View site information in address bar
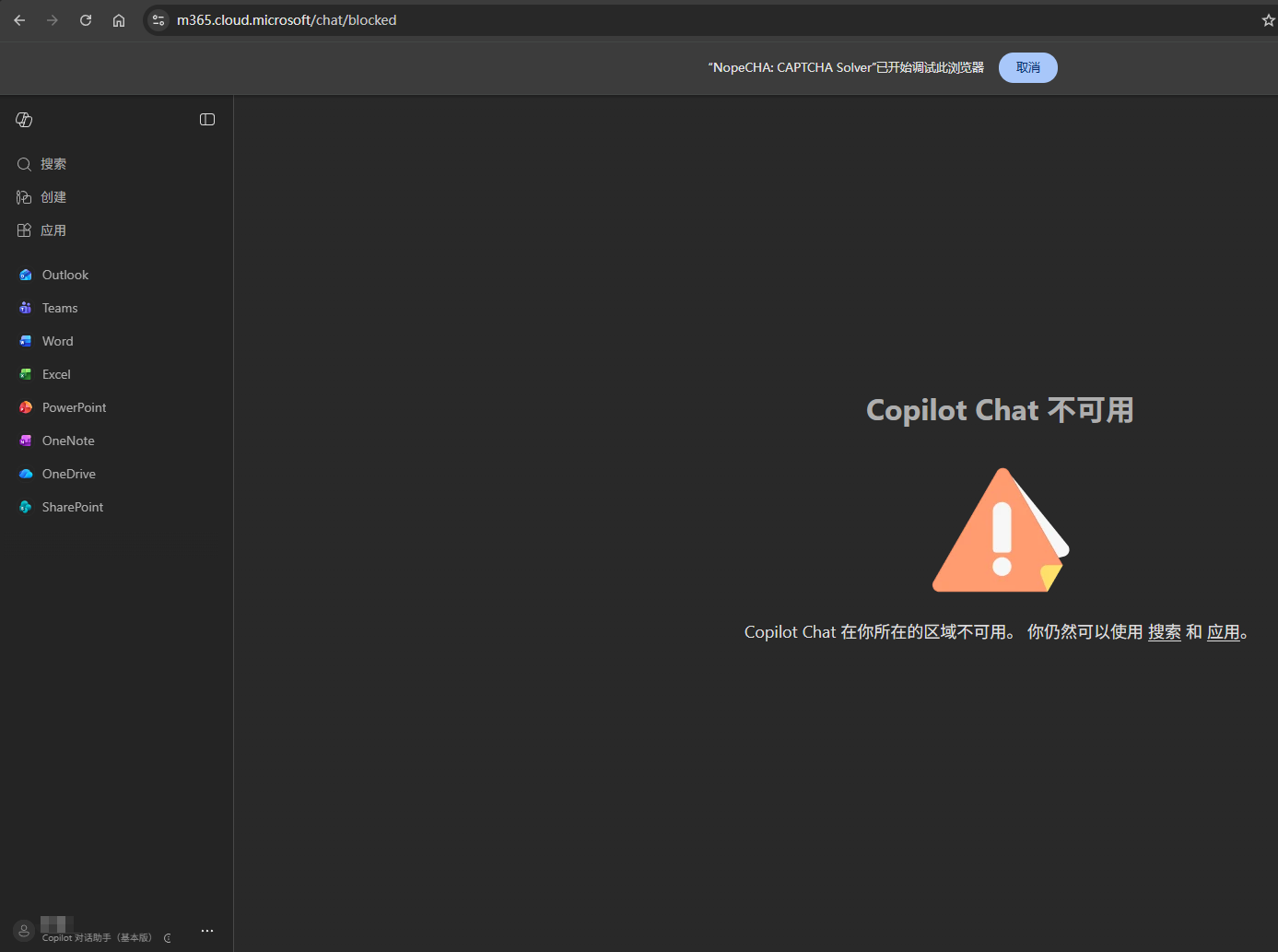The width and height of the screenshot is (1278, 952). click(158, 20)
